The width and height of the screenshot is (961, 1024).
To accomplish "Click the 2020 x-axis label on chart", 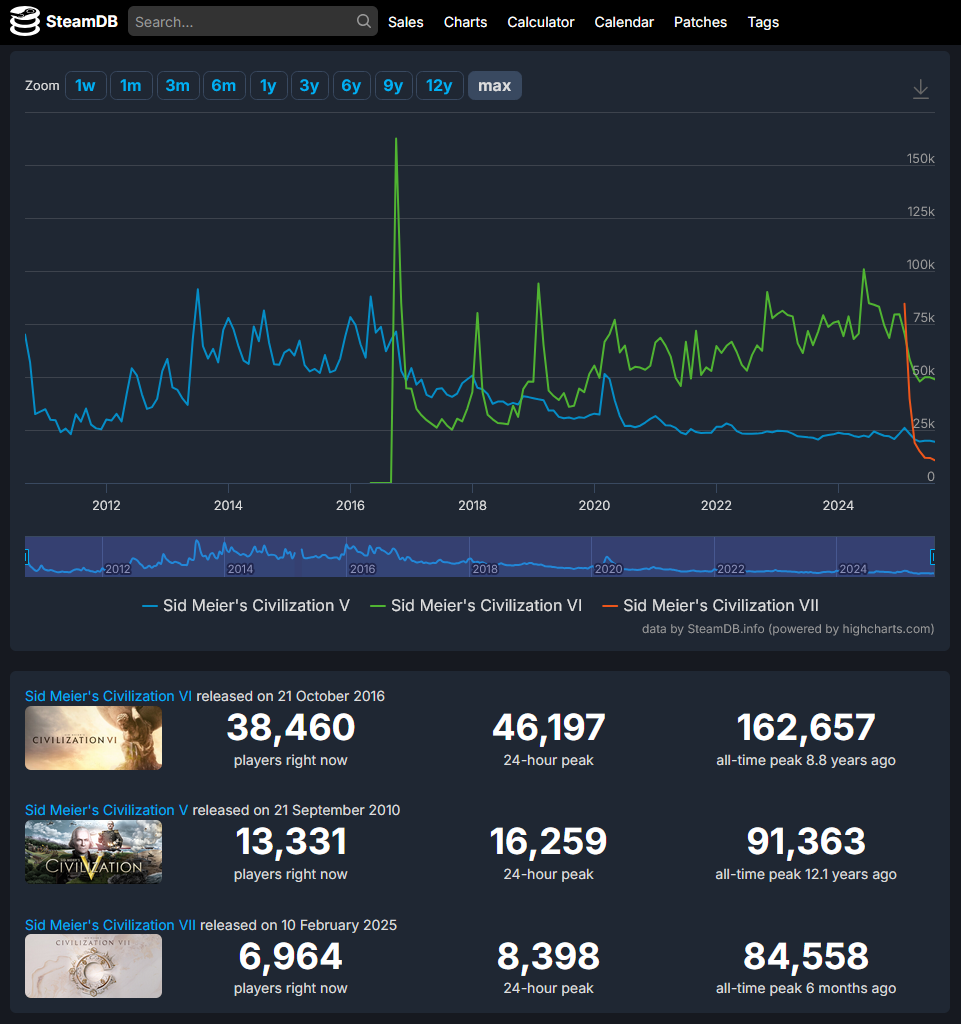I will [x=594, y=505].
